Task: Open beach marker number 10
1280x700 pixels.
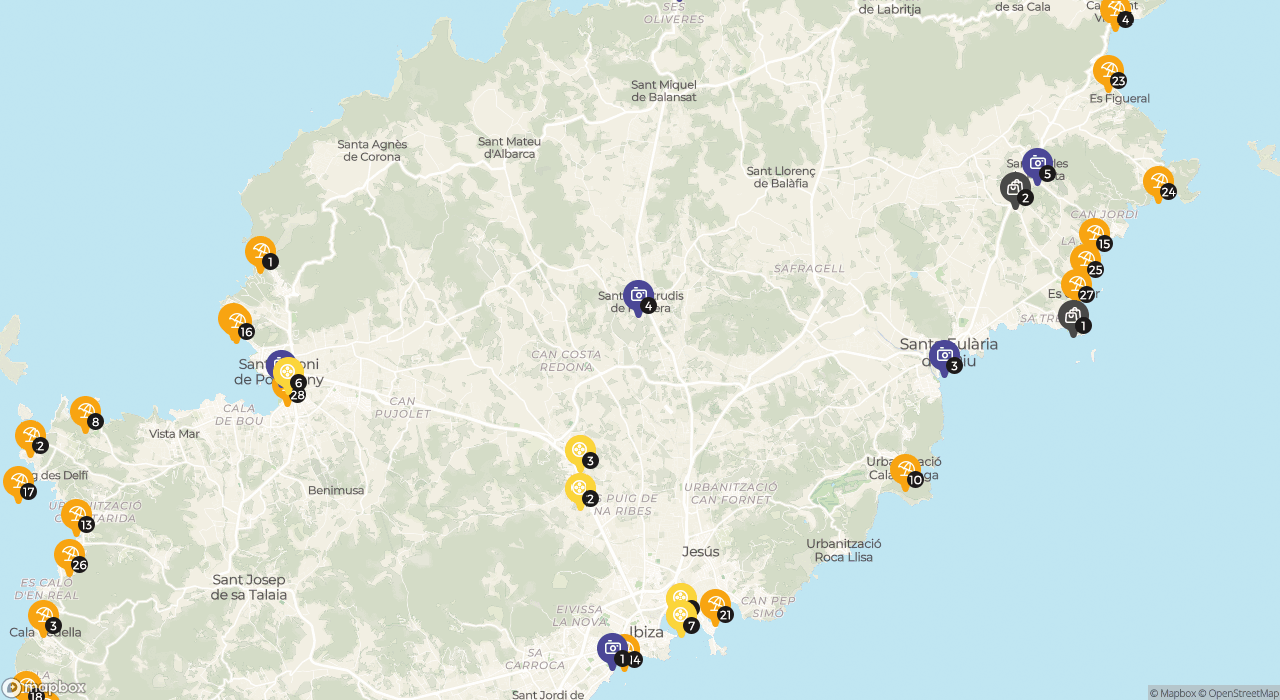Action: [x=905, y=470]
